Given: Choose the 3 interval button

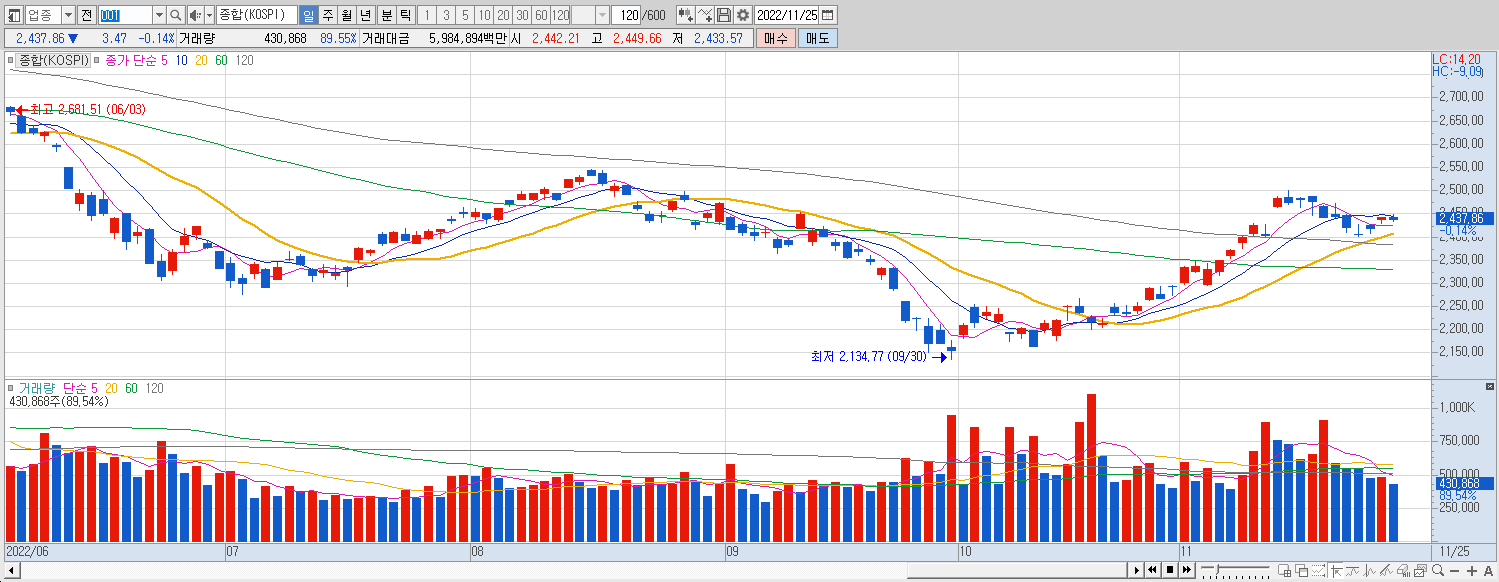Looking at the screenshot, I should pyautogui.click(x=446, y=15).
